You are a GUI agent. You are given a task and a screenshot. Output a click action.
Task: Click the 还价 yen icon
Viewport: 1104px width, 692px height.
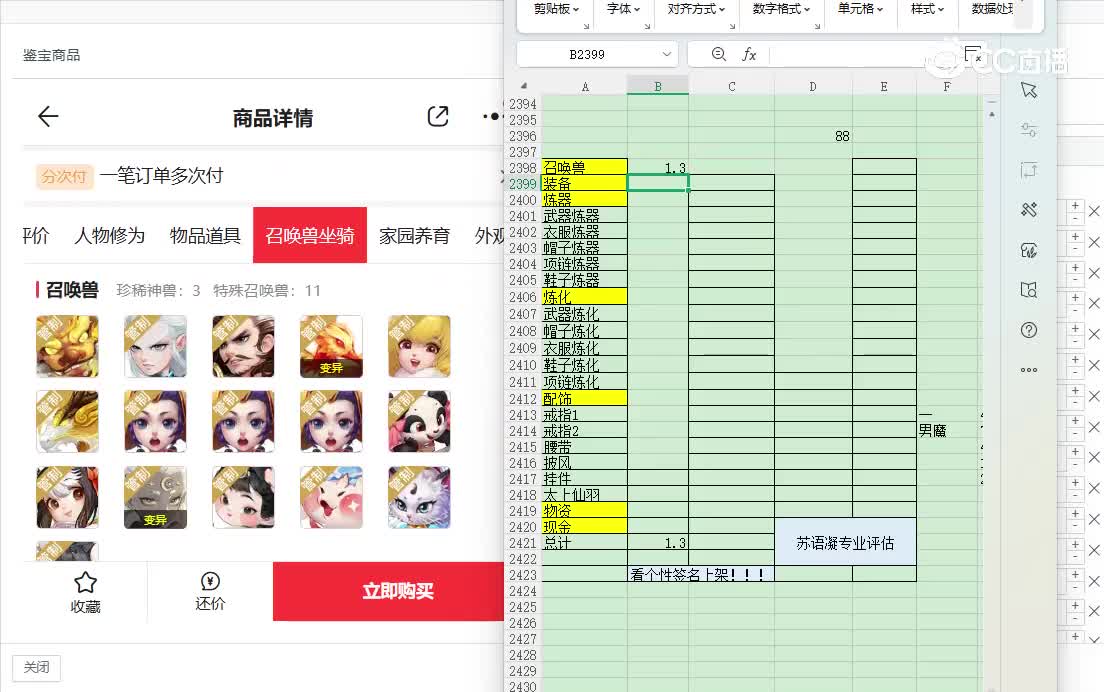click(x=210, y=581)
